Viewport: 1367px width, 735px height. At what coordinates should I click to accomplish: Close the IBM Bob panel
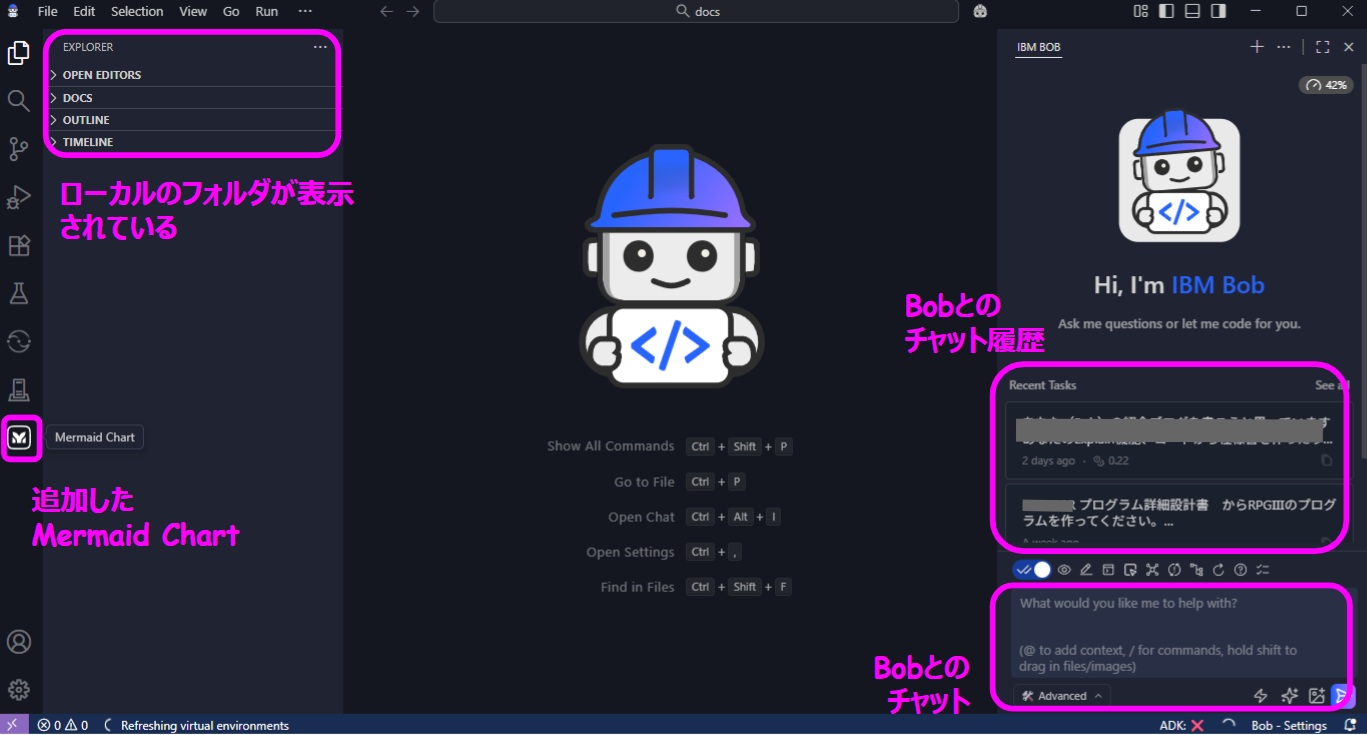click(1348, 47)
